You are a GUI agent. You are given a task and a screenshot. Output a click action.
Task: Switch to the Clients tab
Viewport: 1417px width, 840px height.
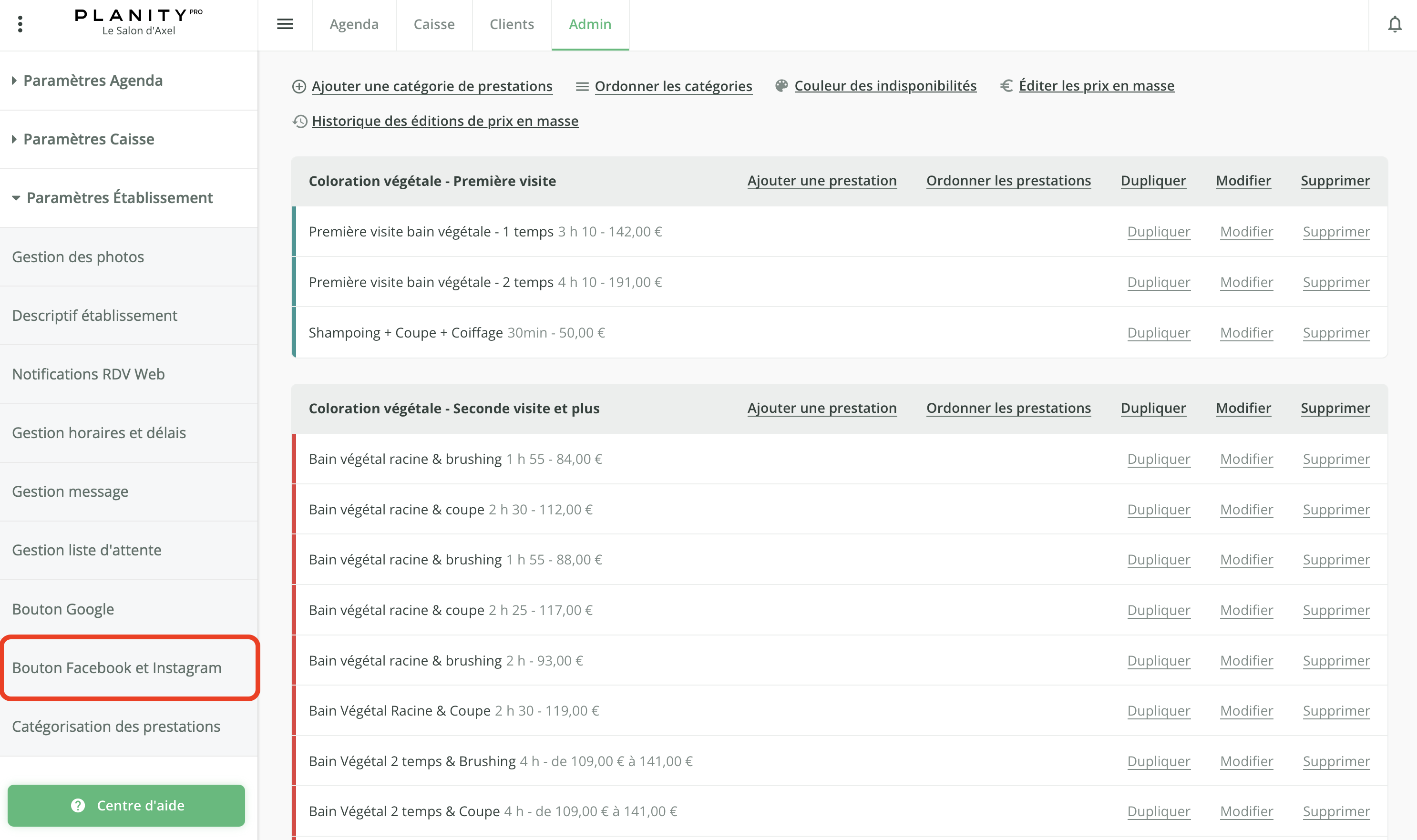(x=511, y=24)
